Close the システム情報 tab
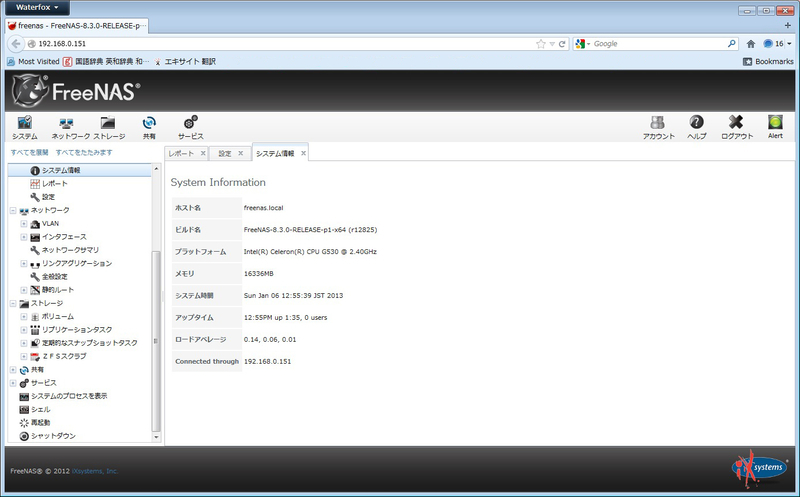This screenshot has width=800, height=497. point(303,153)
